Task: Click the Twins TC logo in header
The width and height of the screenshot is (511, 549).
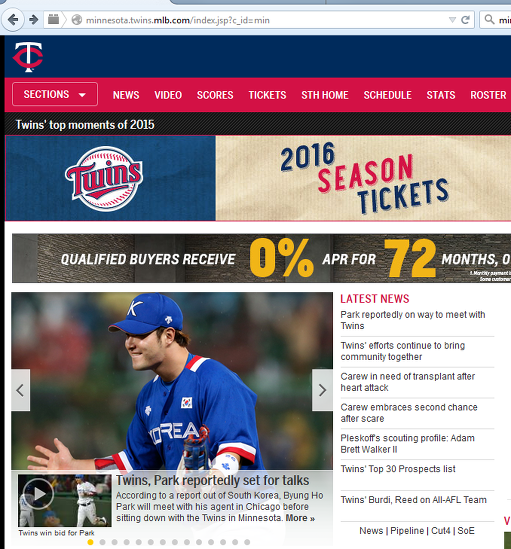Action: tap(28, 56)
